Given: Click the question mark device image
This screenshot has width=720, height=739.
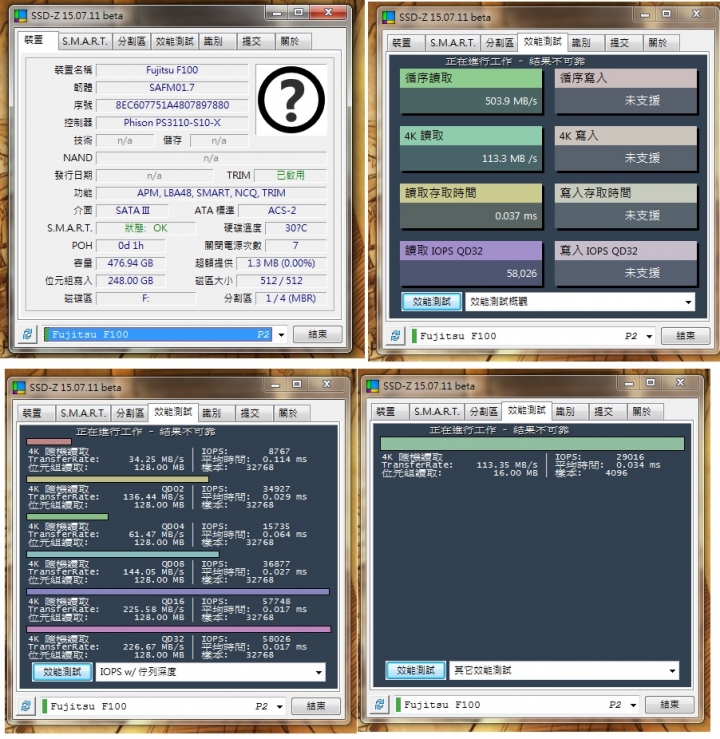Looking at the screenshot, I should tap(291, 100).
